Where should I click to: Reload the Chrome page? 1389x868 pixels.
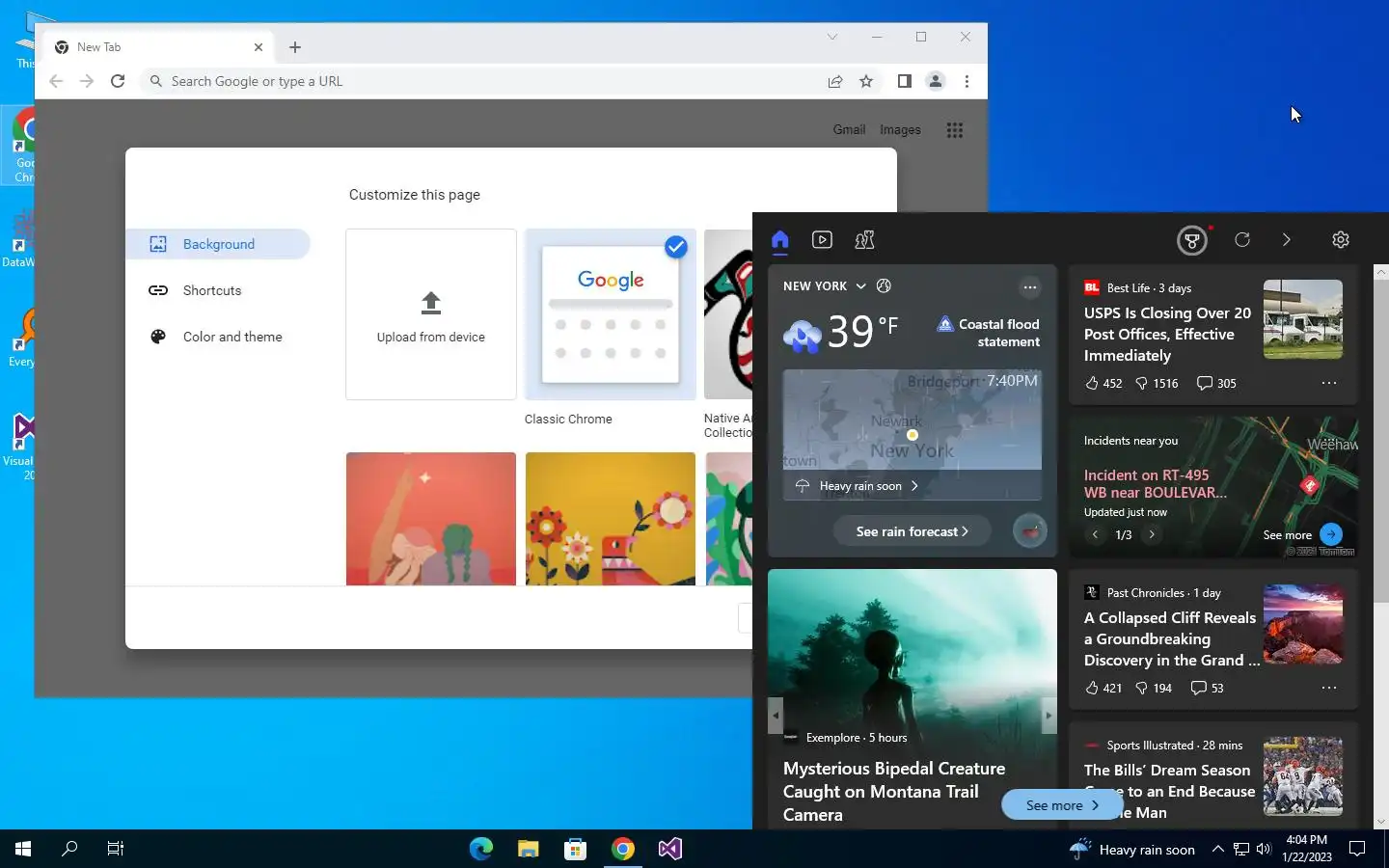pos(118,81)
